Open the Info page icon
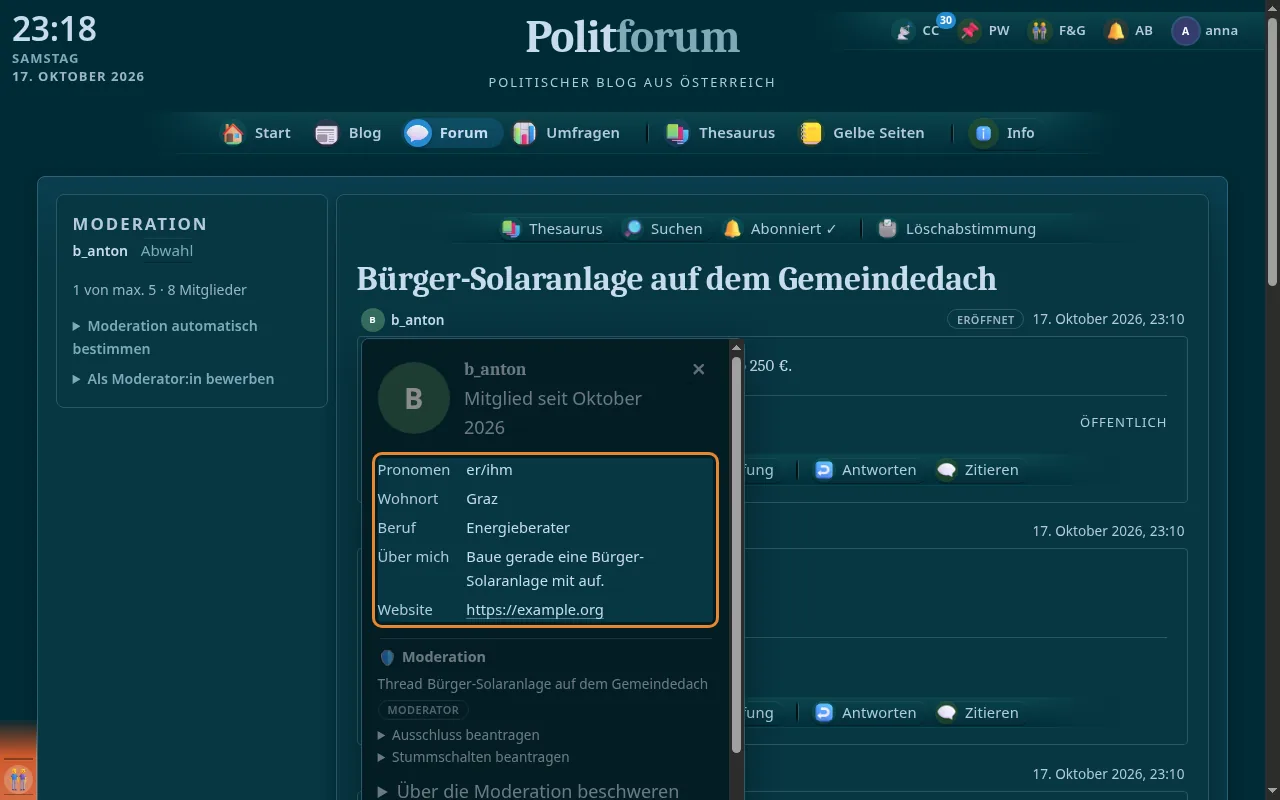1280x800 pixels. pos(983,133)
